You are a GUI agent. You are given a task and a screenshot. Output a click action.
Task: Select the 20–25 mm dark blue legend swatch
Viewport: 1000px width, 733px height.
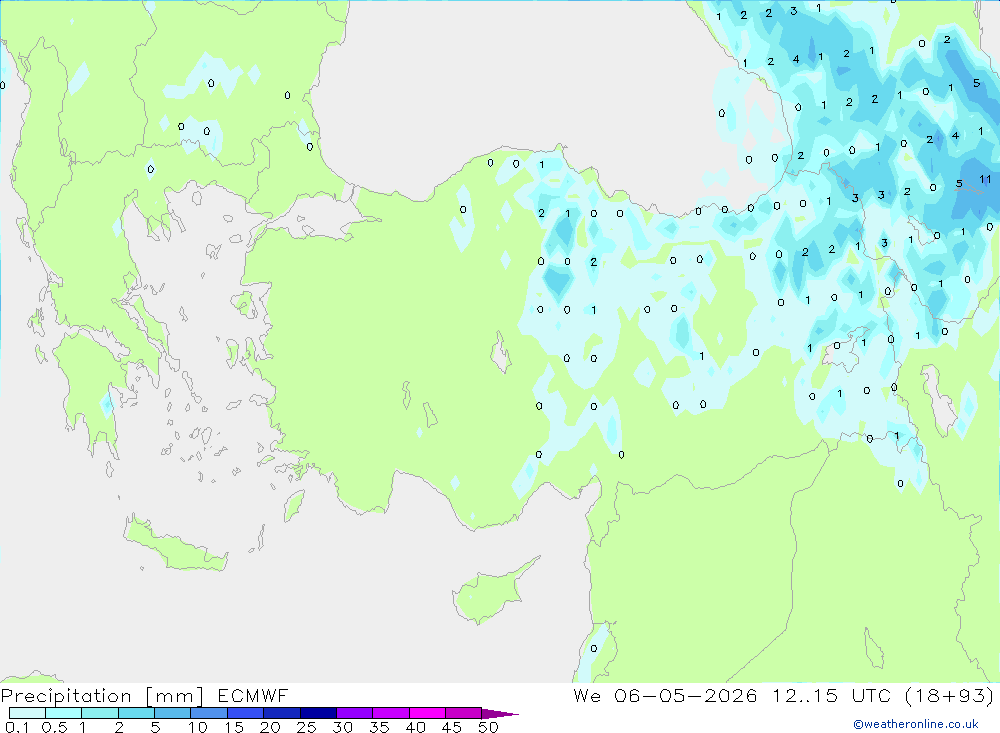click(x=281, y=713)
